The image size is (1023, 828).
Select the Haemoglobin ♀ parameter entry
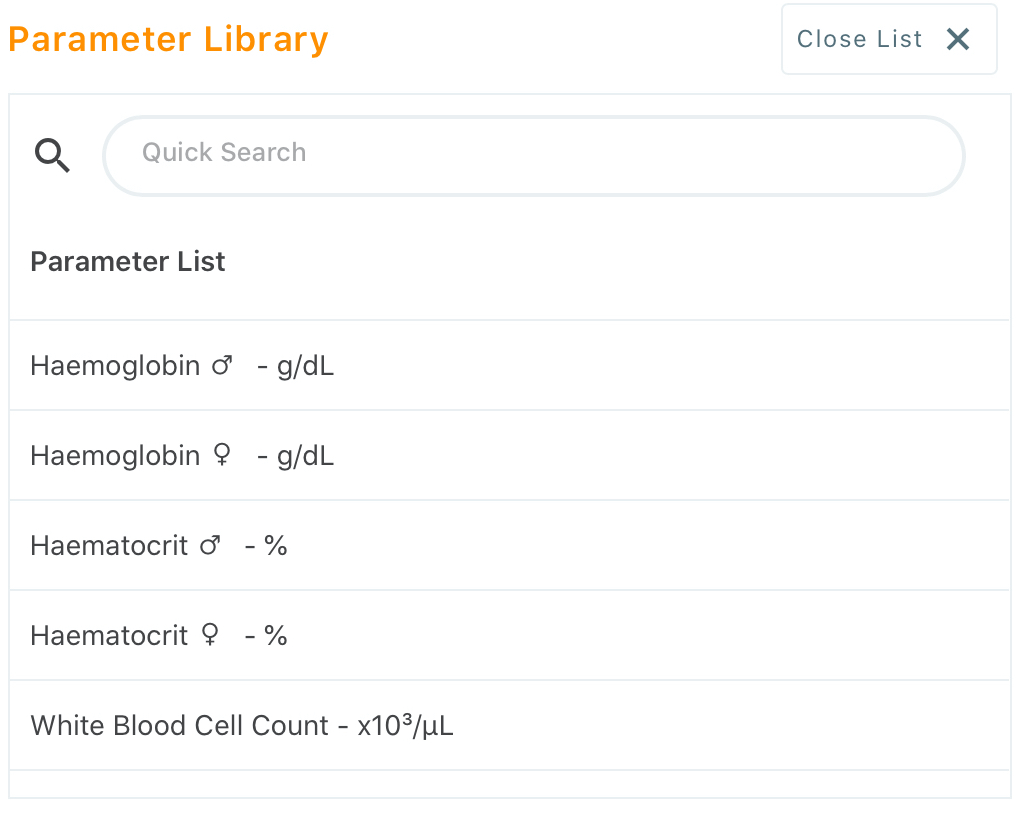[x=183, y=455]
